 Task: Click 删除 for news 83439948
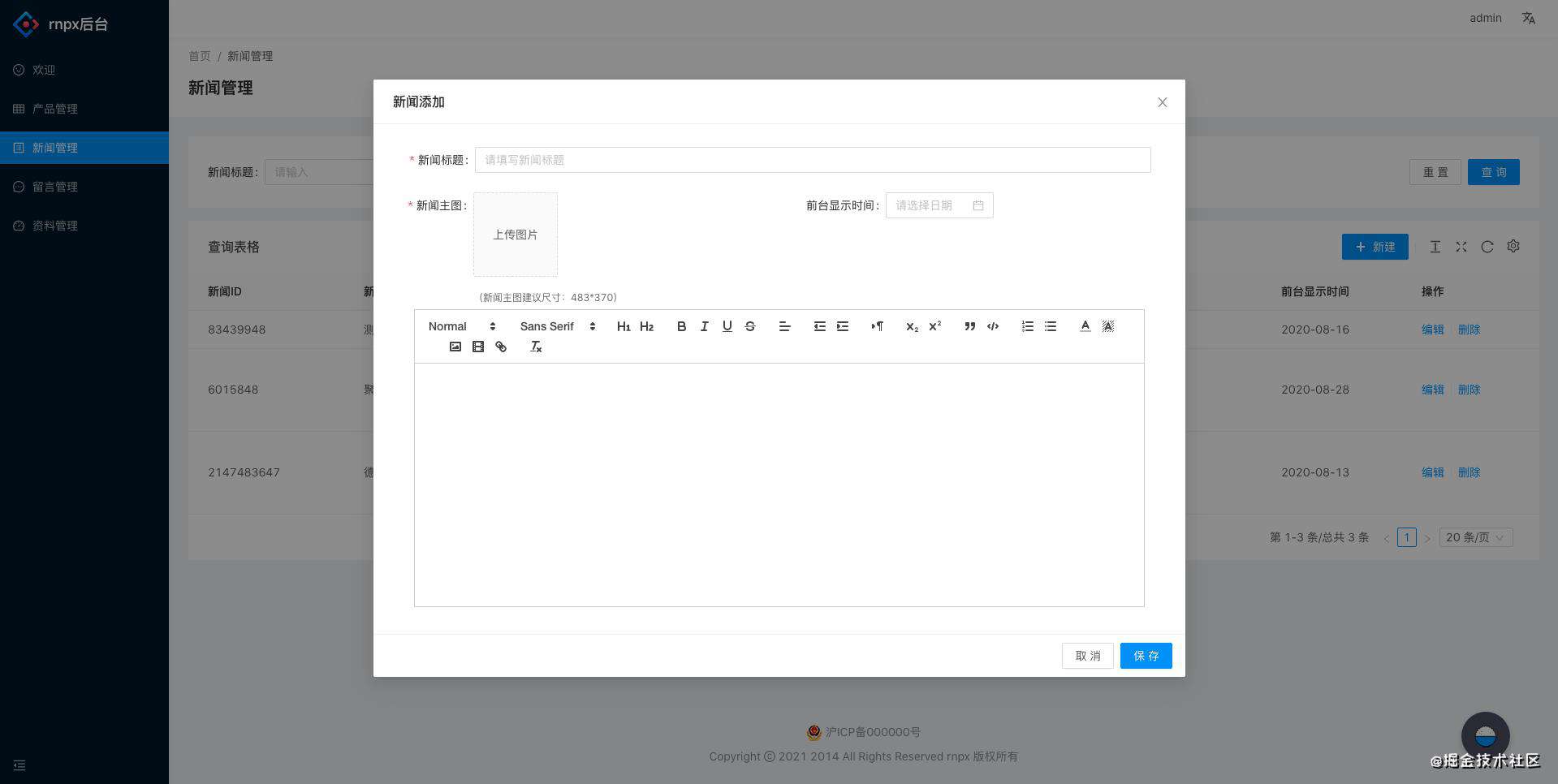click(1469, 330)
